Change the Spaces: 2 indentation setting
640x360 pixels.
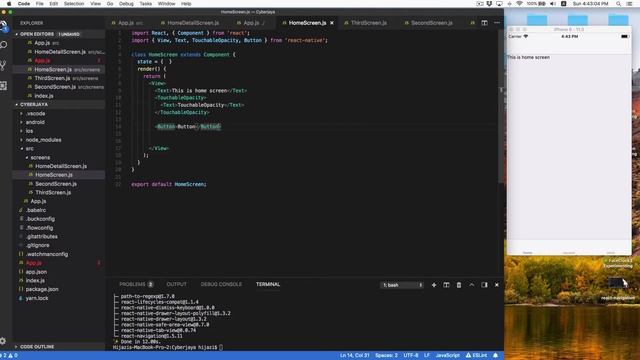click(x=386, y=356)
